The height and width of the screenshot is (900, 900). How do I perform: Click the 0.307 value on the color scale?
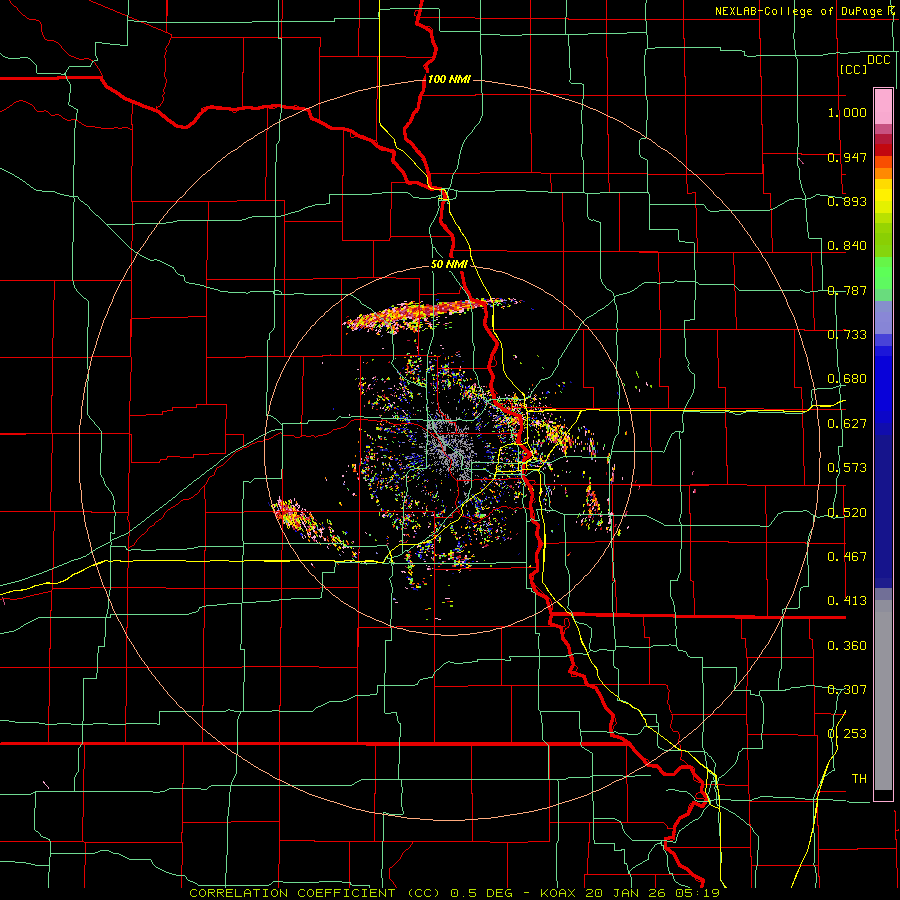click(x=847, y=690)
